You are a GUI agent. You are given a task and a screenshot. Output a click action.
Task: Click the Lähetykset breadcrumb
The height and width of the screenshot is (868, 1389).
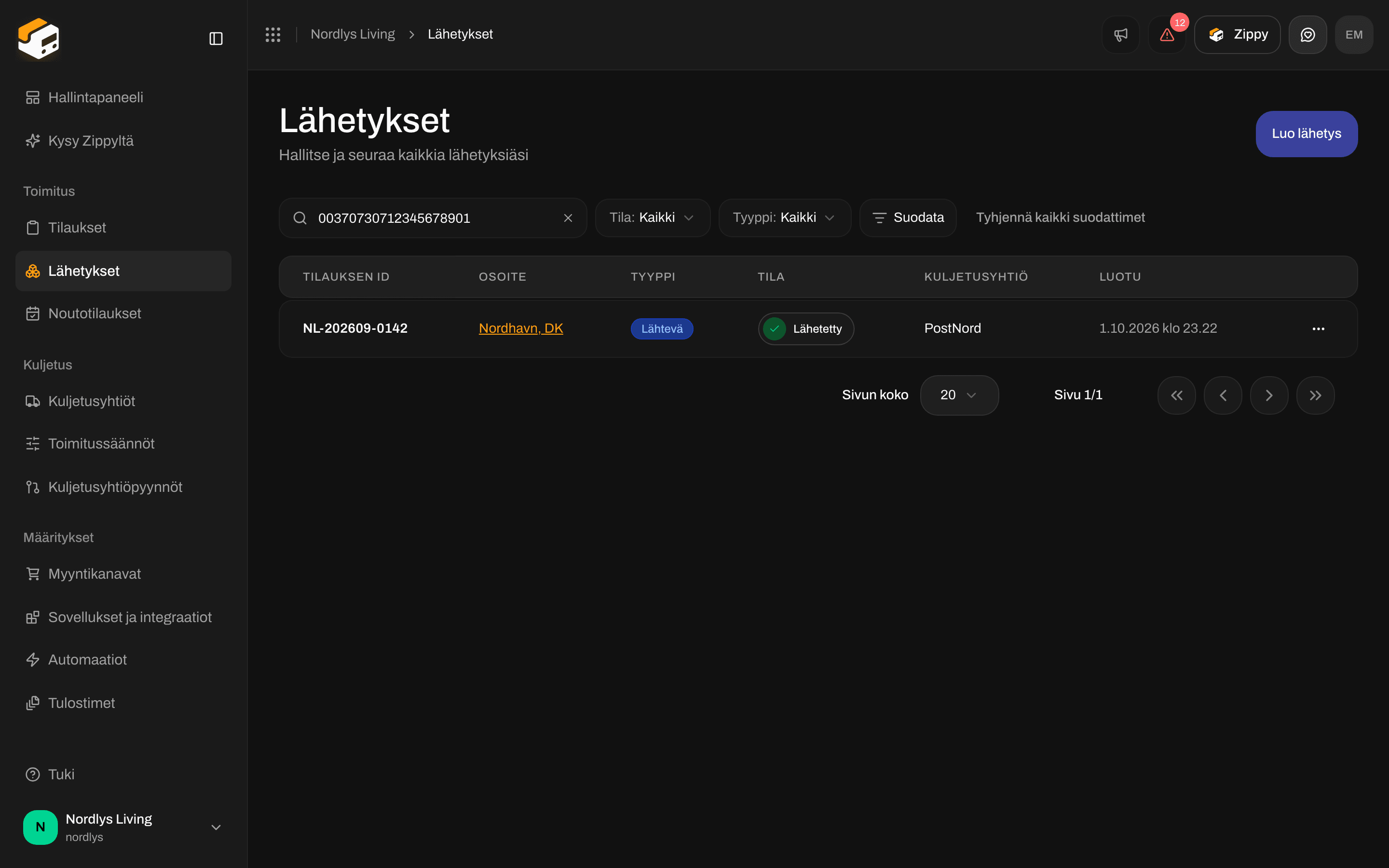[460, 34]
